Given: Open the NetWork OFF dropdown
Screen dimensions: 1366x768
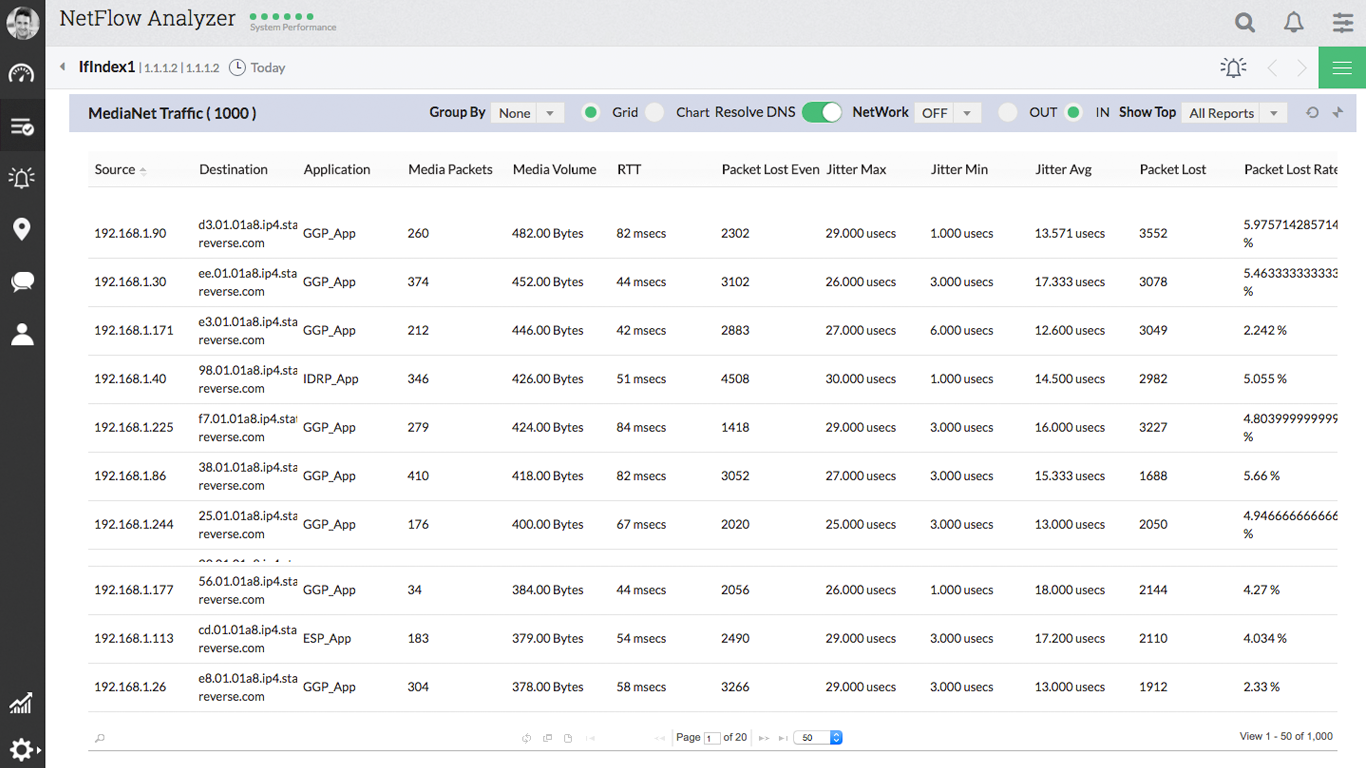Looking at the screenshot, I should coord(948,113).
